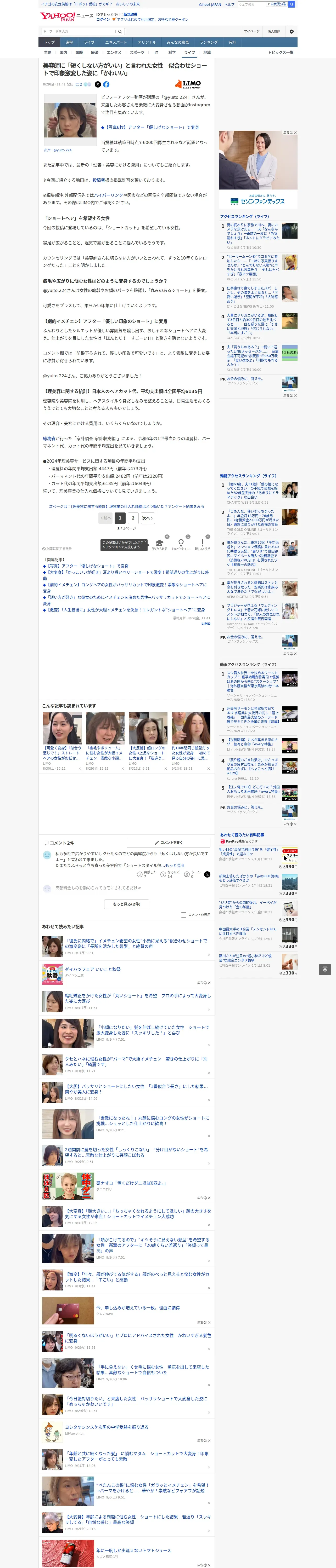
Task: Open 研ナオコ「置くだけゴミほぼ0匹よ」 ad link
Action: (131, 1183)
